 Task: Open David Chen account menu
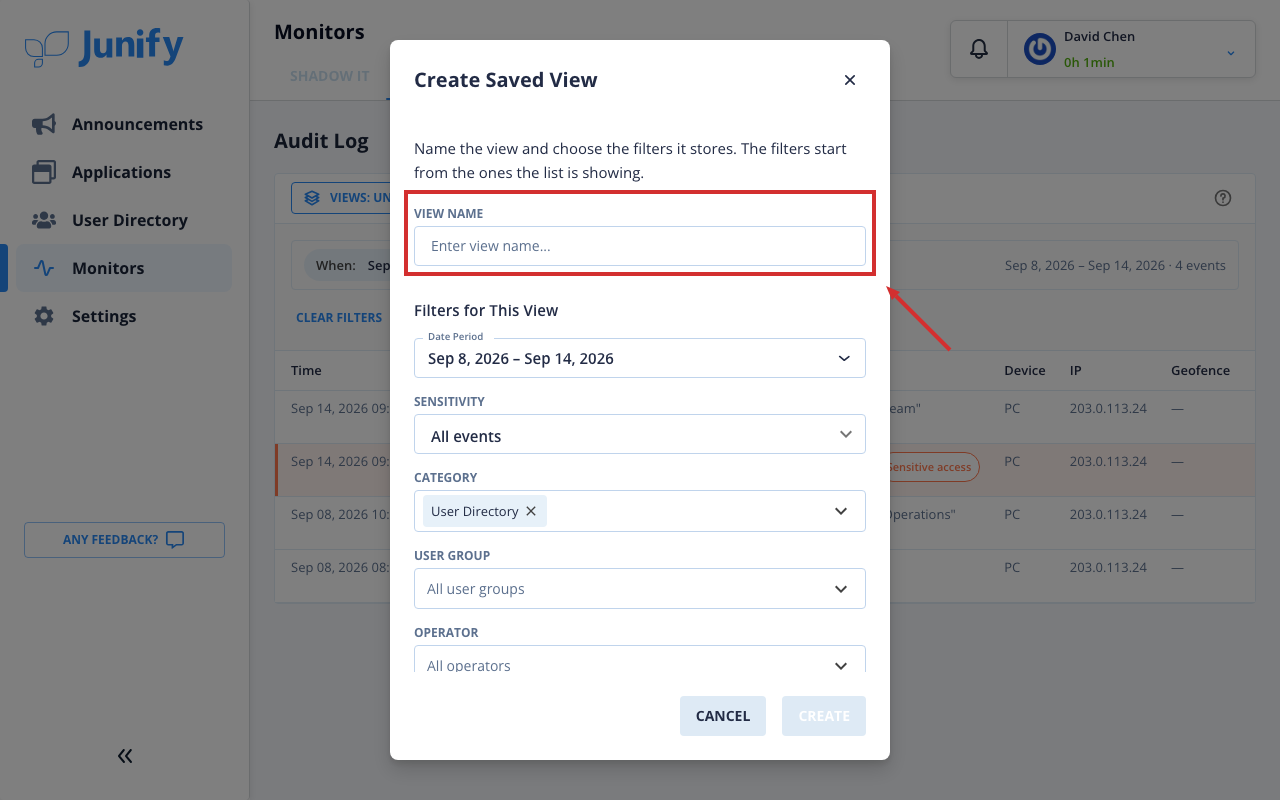tap(1131, 49)
